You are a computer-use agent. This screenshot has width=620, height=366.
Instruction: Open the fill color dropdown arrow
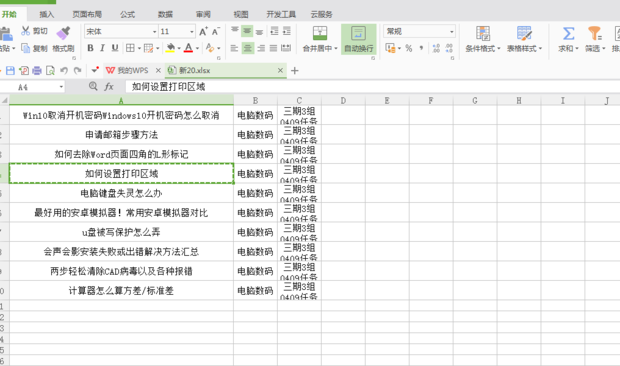pos(179,49)
